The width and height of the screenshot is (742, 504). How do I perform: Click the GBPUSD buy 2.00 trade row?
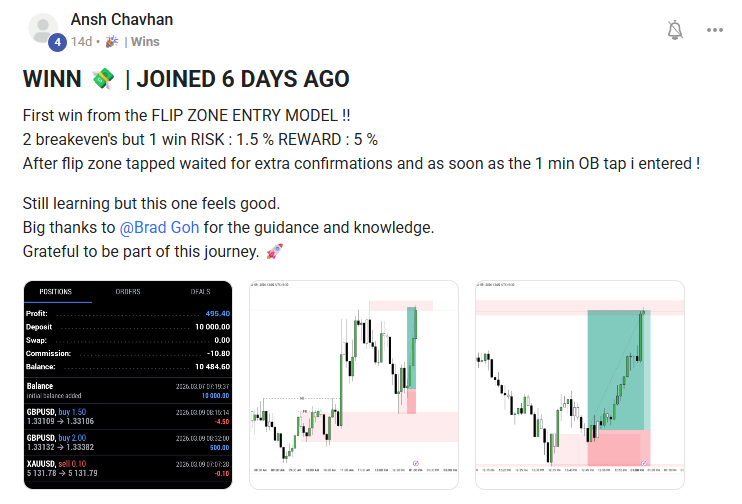click(x=128, y=442)
